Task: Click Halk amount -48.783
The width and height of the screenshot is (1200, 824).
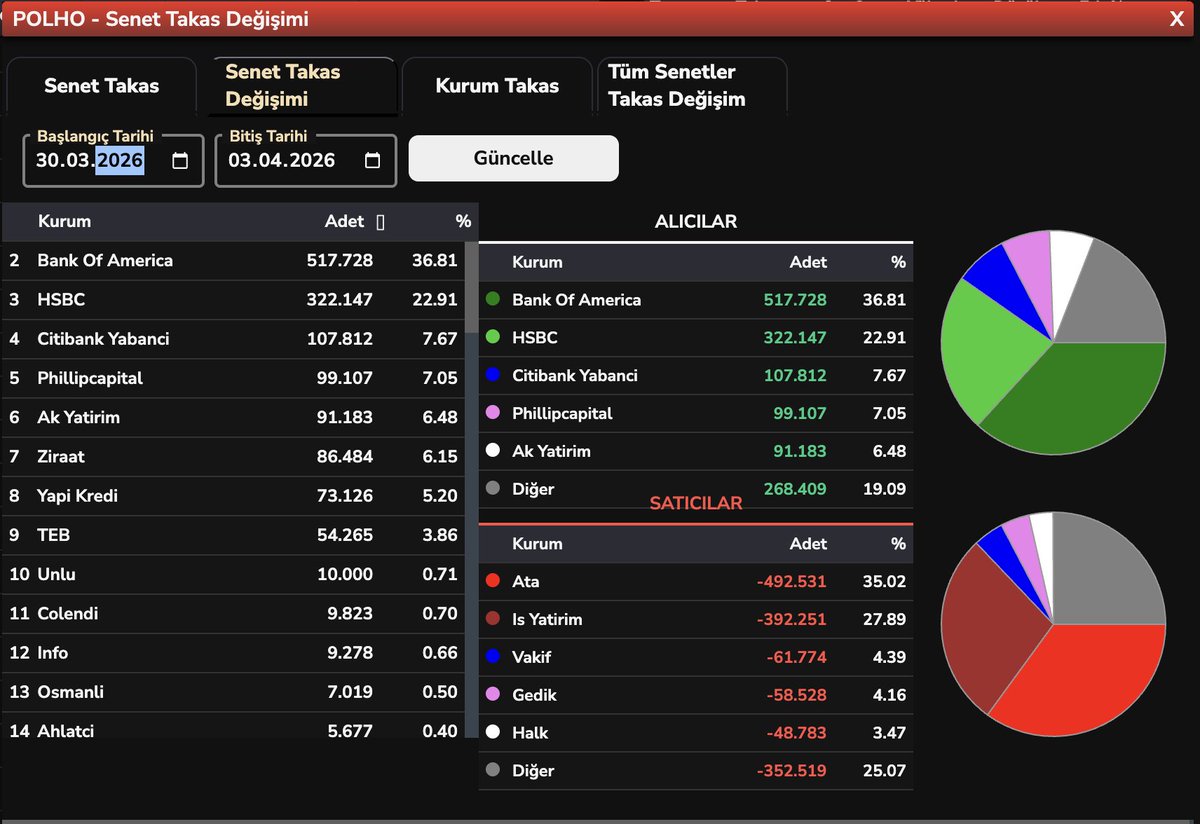Action: click(x=796, y=733)
